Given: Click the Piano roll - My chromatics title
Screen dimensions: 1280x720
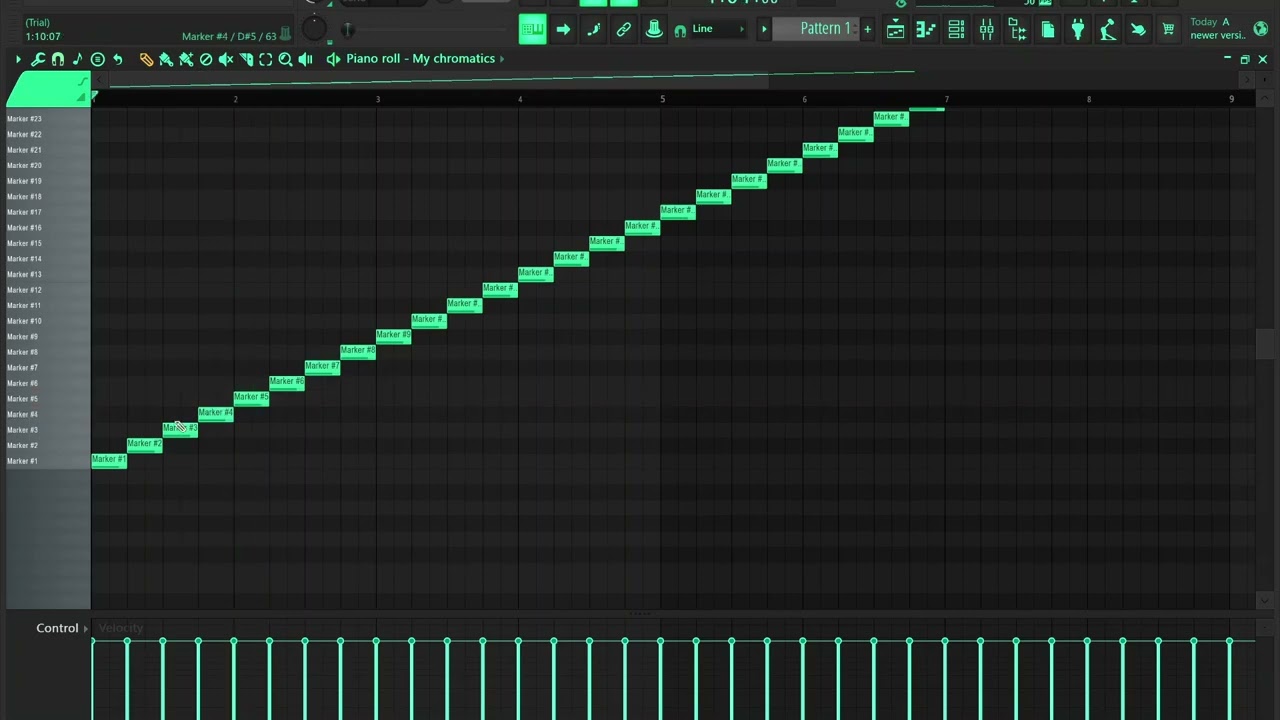Looking at the screenshot, I should pos(420,59).
